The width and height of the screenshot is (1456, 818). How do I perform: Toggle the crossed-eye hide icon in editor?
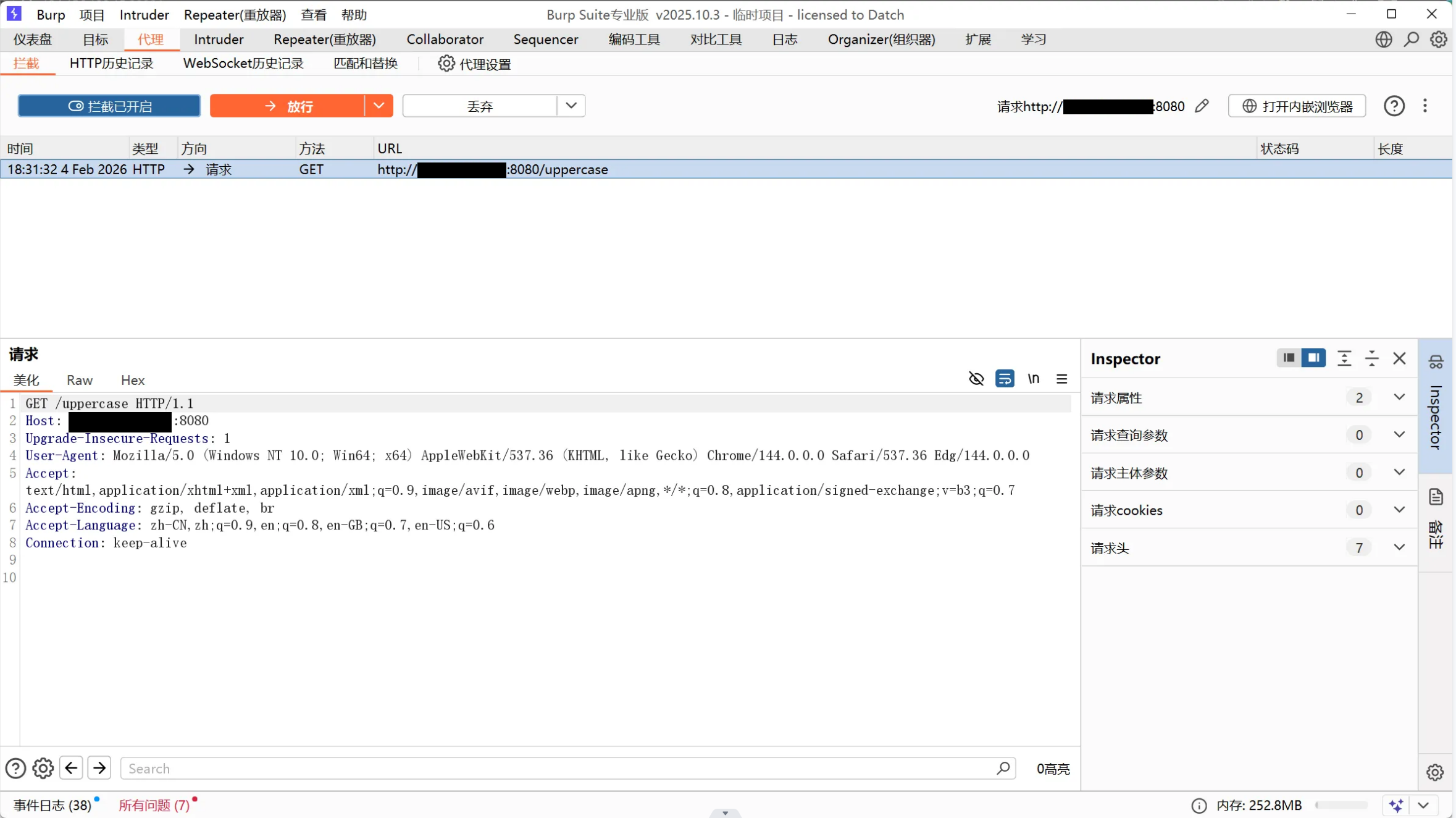coord(976,379)
